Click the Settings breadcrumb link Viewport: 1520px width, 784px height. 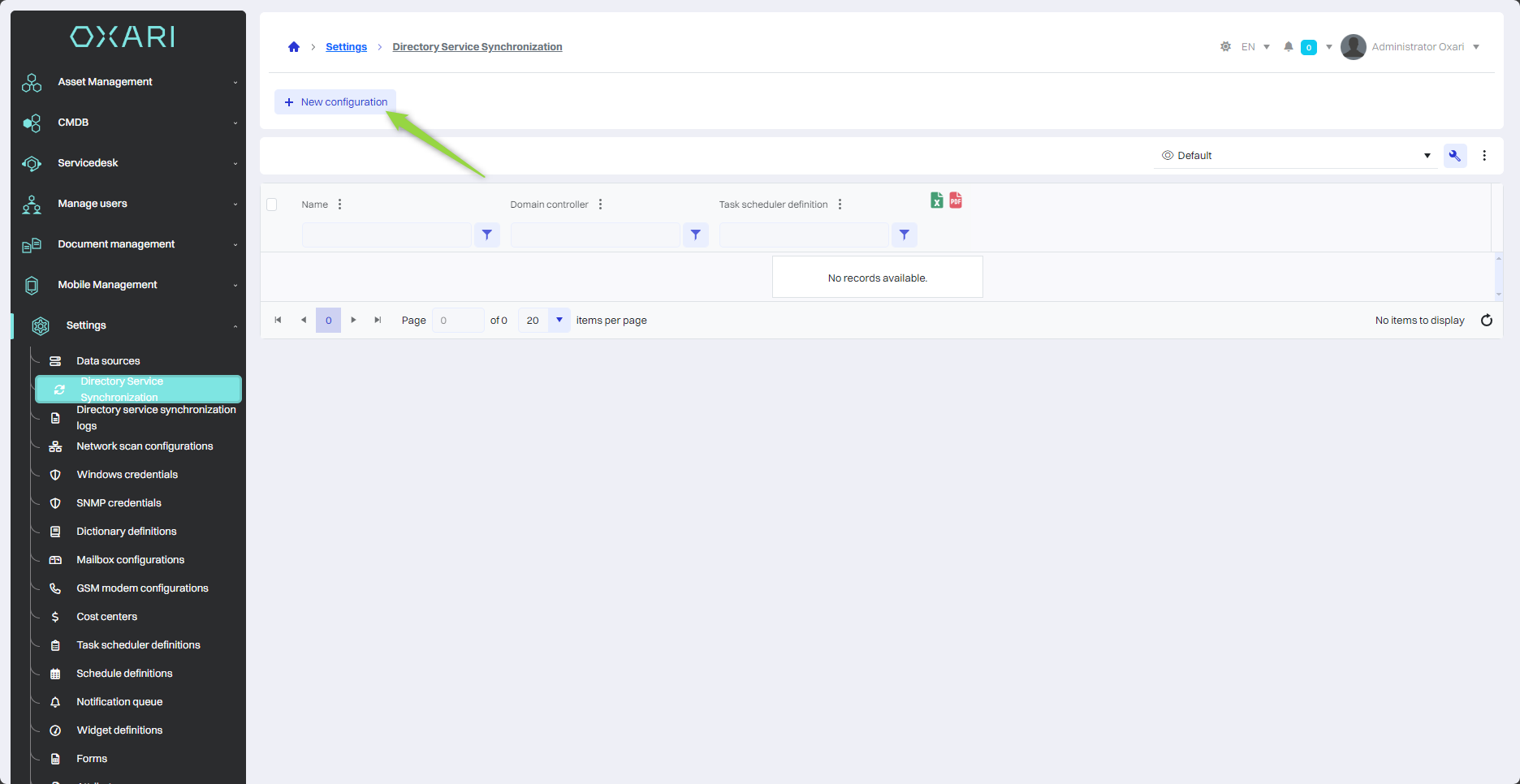pos(346,47)
